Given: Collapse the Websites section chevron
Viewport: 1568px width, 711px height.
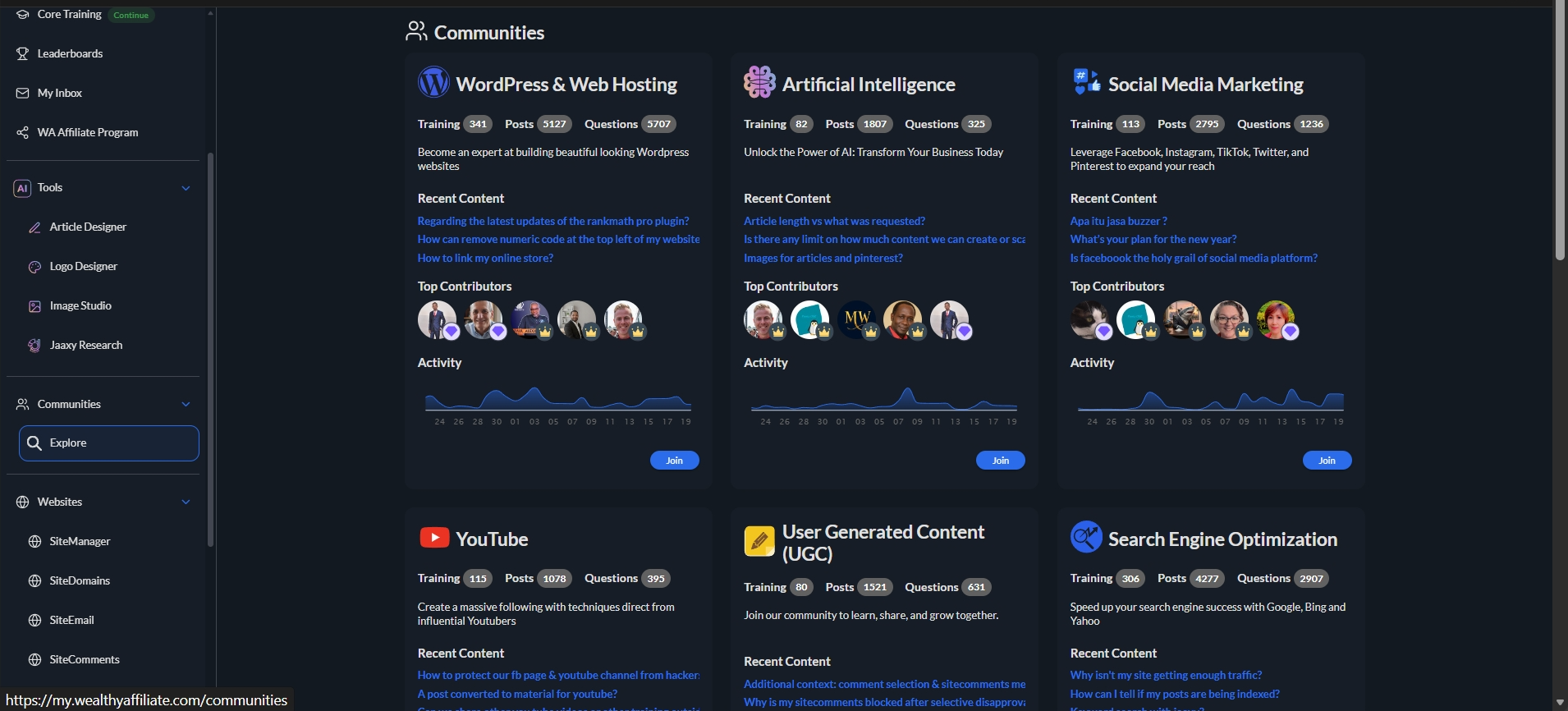Looking at the screenshot, I should click(186, 502).
